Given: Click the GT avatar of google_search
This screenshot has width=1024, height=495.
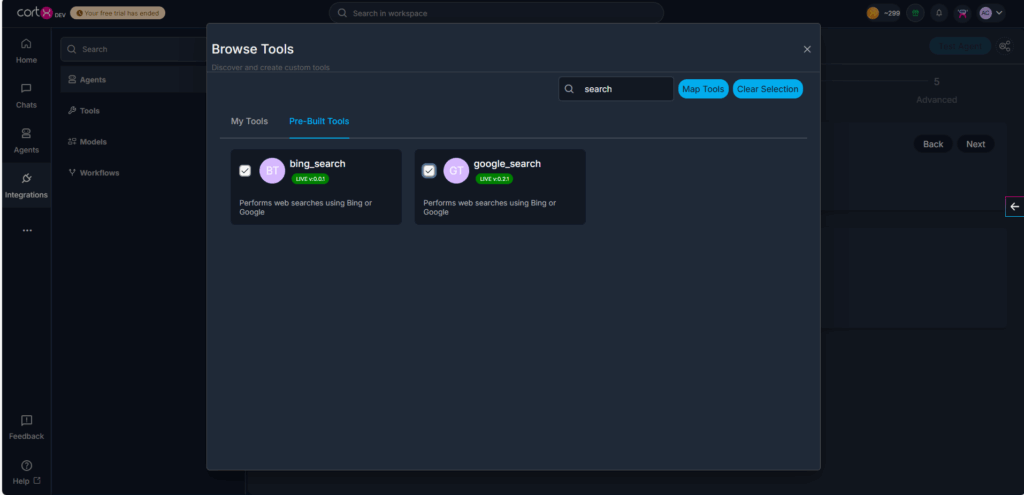Looking at the screenshot, I should [x=456, y=171].
